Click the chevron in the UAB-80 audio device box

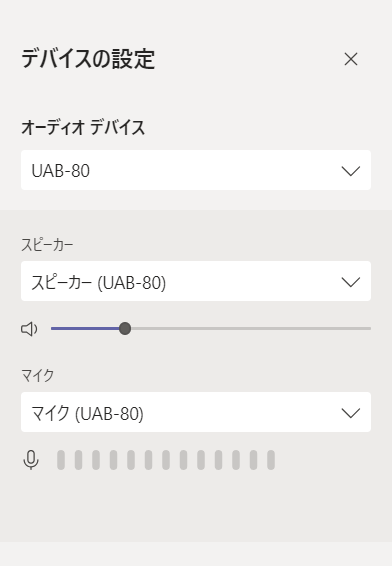pyautogui.click(x=351, y=171)
